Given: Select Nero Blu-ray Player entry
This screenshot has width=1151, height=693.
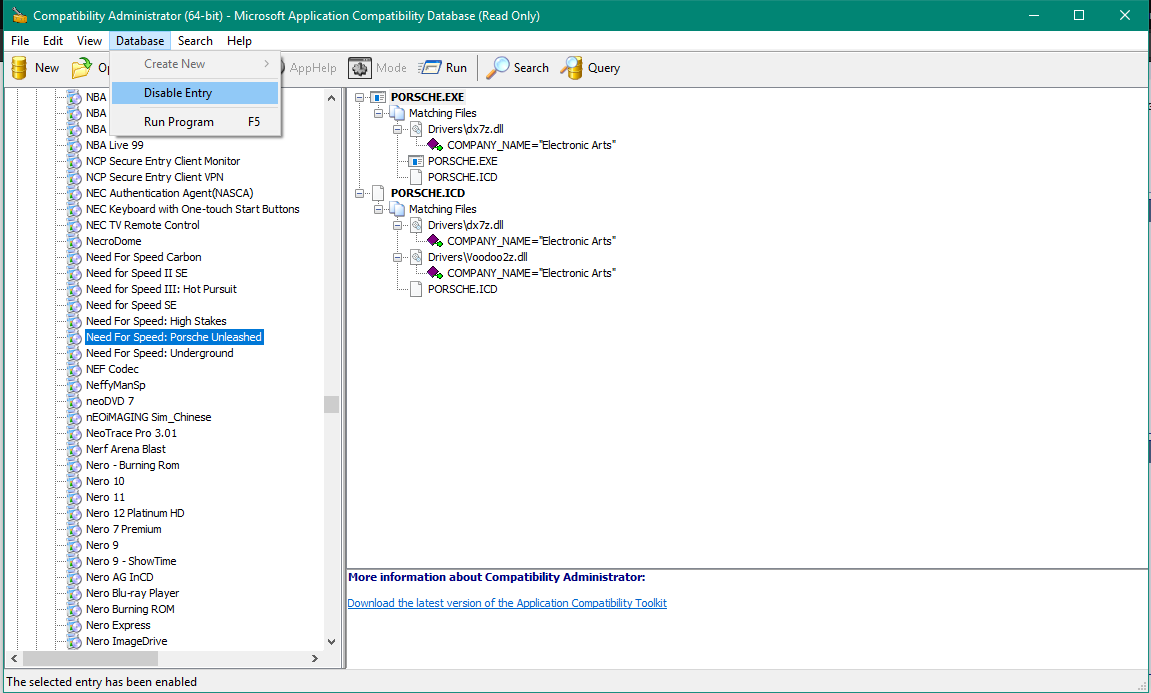Looking at the screenshot, I should tap(132, 593).
